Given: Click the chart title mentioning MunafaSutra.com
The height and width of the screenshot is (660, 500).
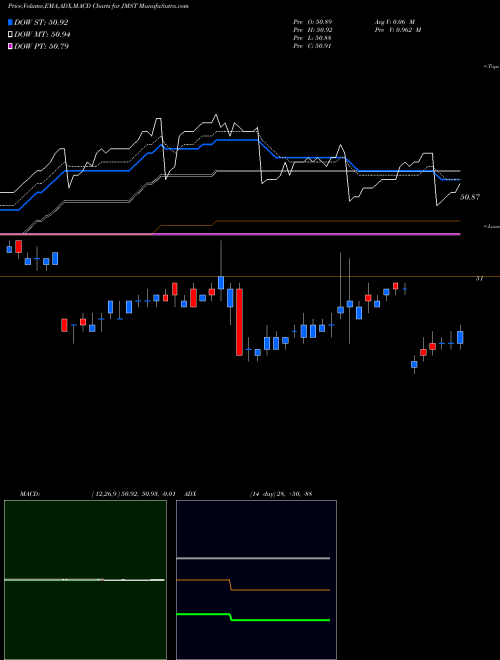Looking at the screenshot, I should [98, 6].
